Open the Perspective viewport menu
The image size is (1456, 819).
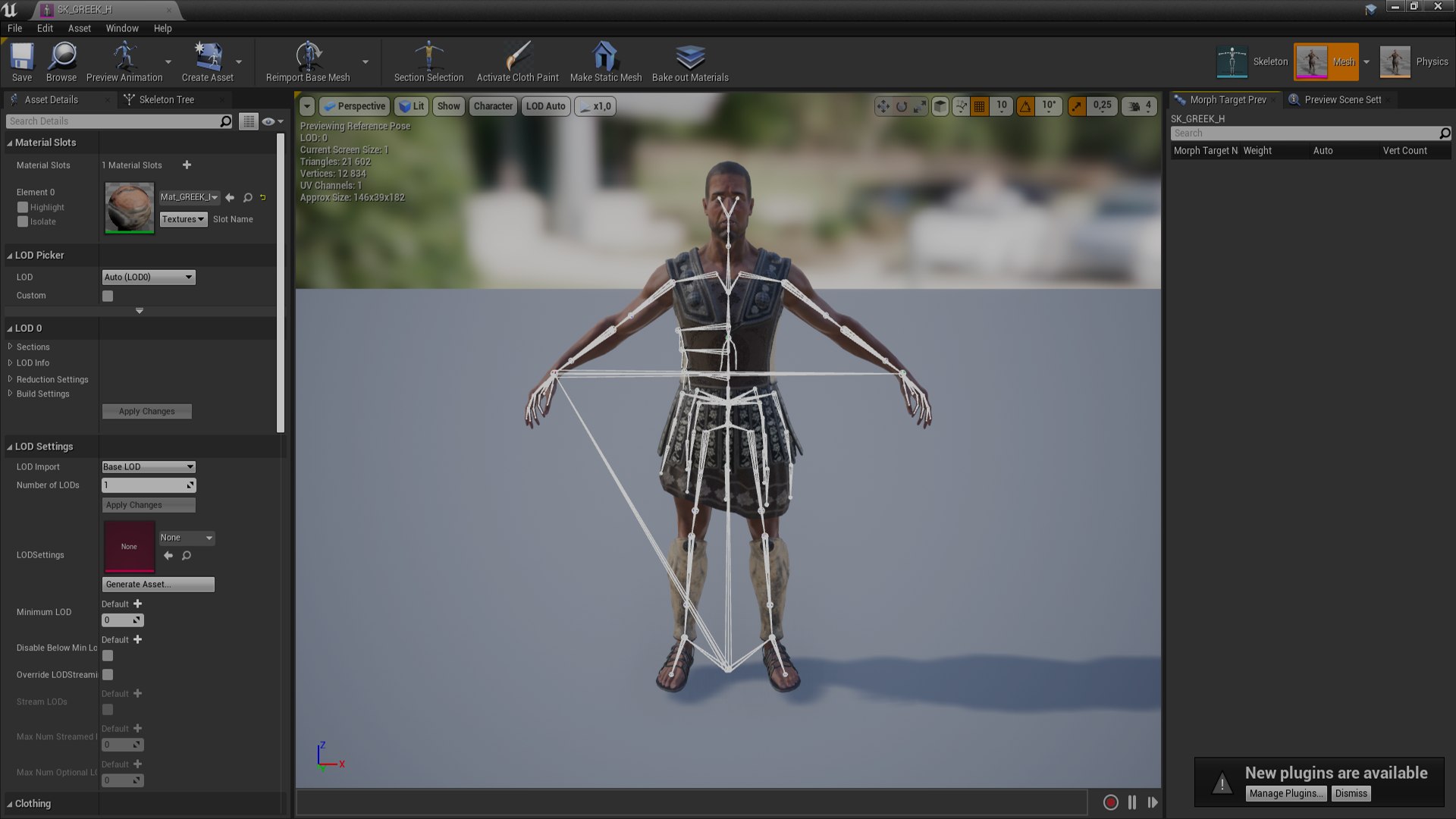click(x=354, y=106)
